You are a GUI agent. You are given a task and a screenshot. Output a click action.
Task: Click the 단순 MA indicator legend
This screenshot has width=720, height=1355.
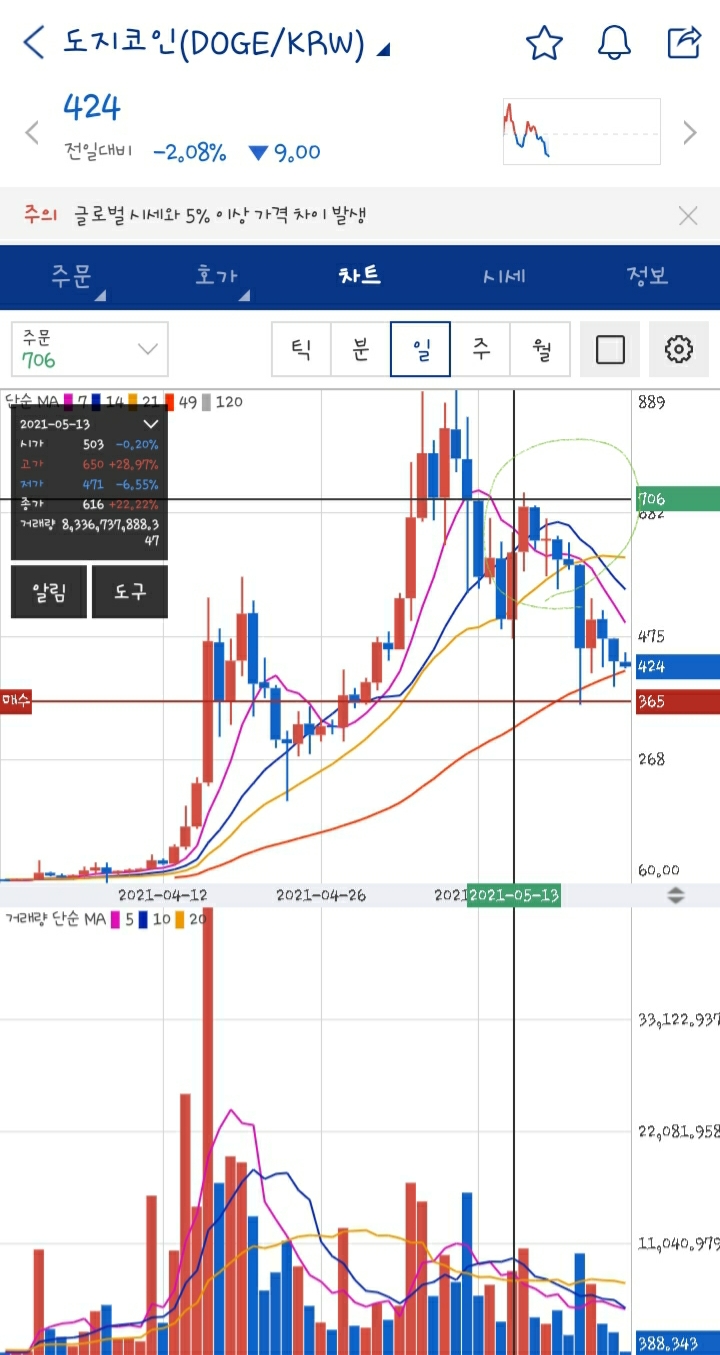pyautogui.click(x=124, y=401)
